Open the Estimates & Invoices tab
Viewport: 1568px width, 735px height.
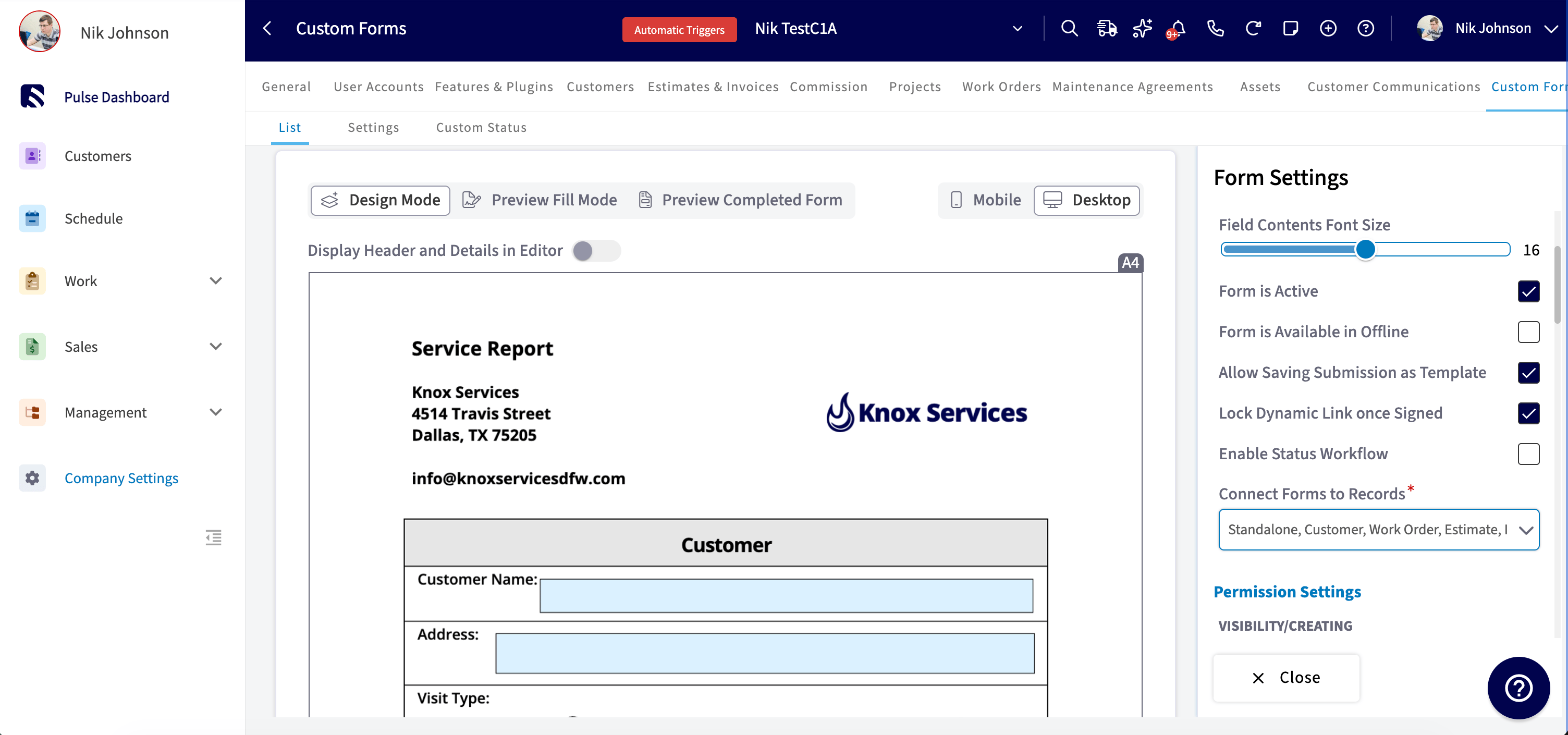713,87
